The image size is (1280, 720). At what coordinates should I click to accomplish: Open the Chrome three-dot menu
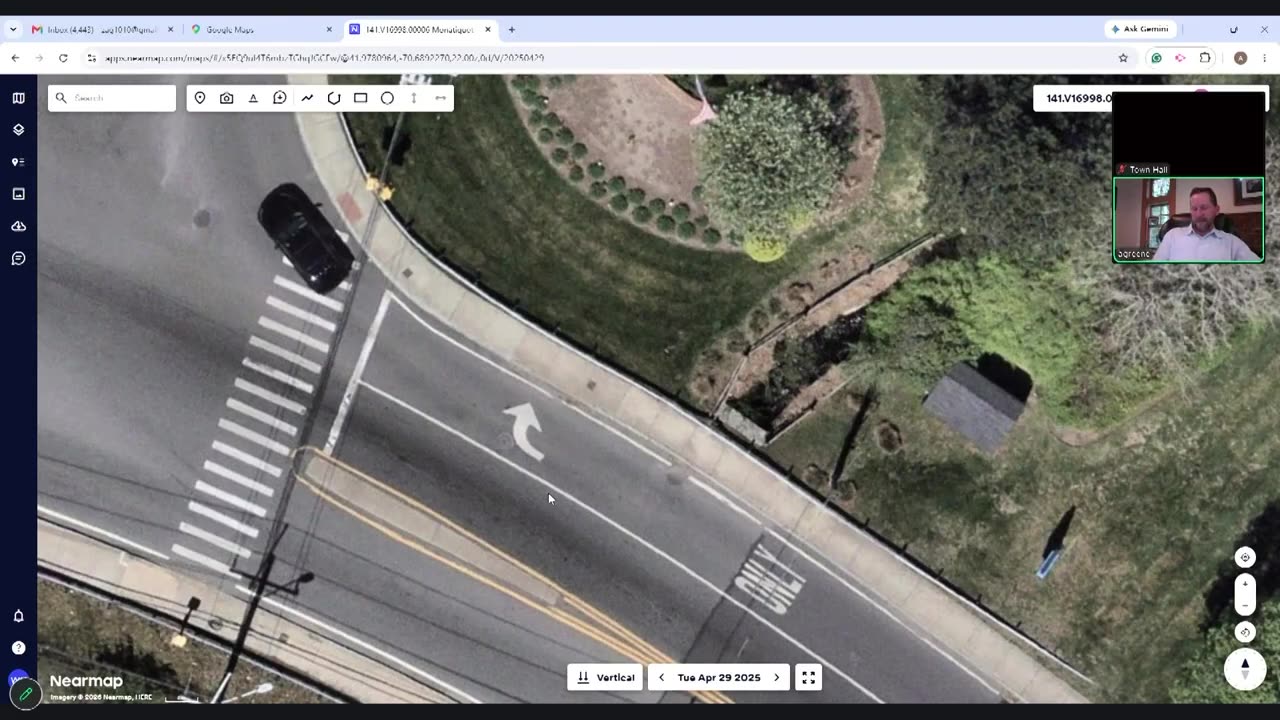point(1264,58)
